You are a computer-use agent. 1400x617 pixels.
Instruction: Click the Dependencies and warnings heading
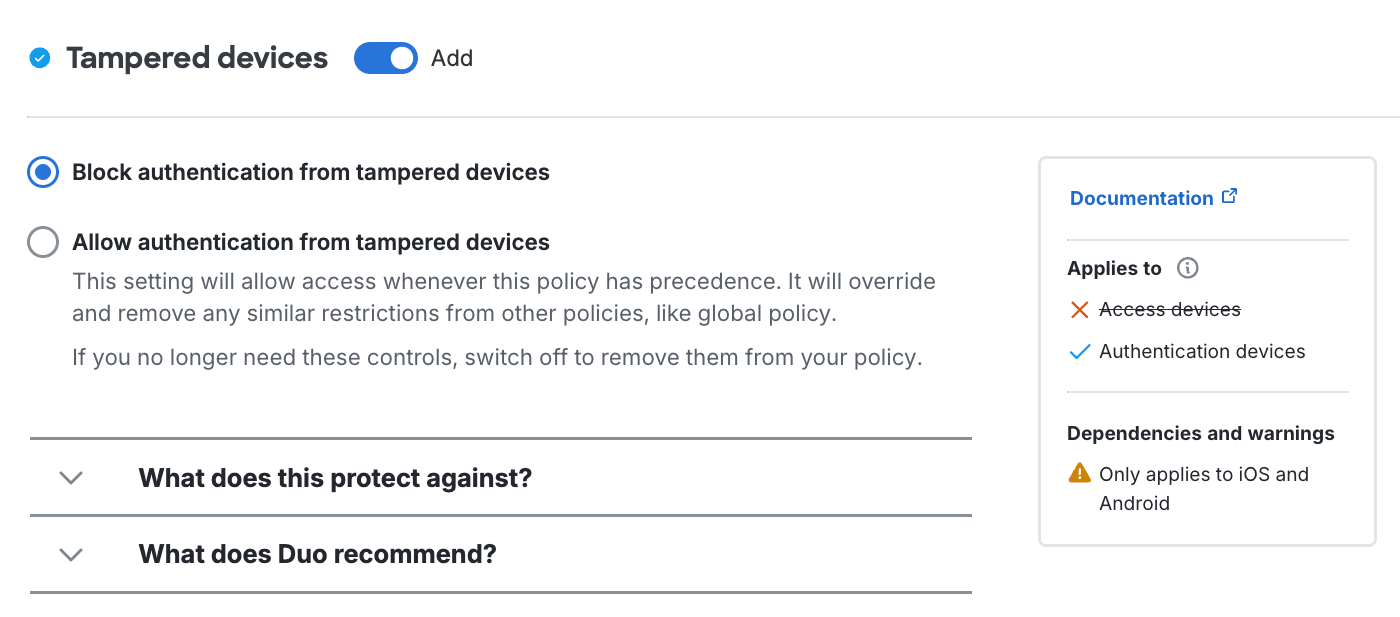click(x=1200, y=432)
